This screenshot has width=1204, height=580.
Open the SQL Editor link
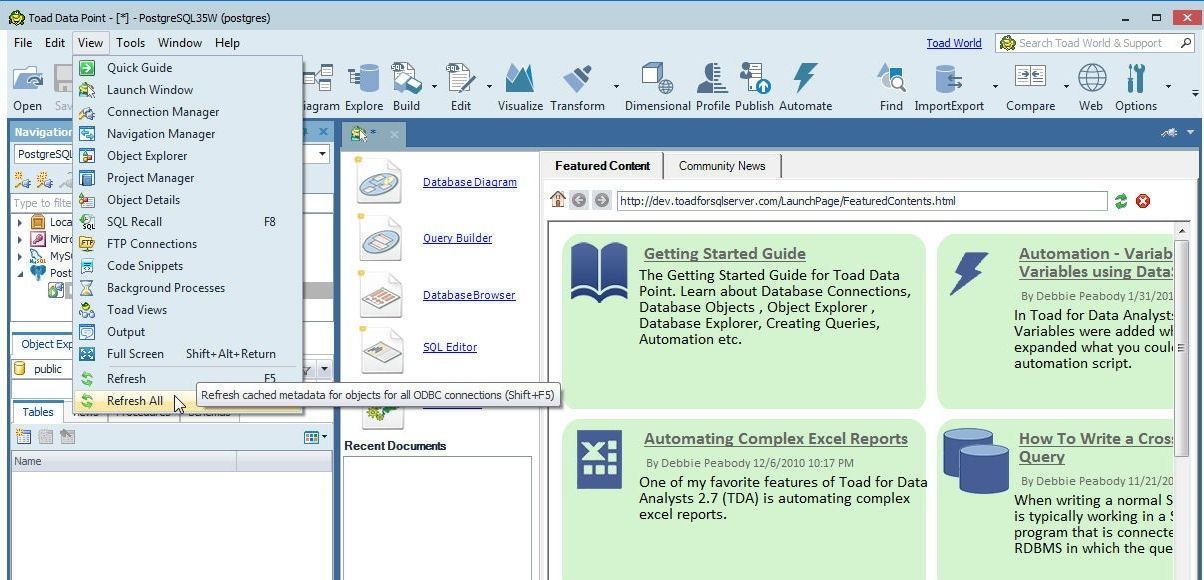(450, 347)
